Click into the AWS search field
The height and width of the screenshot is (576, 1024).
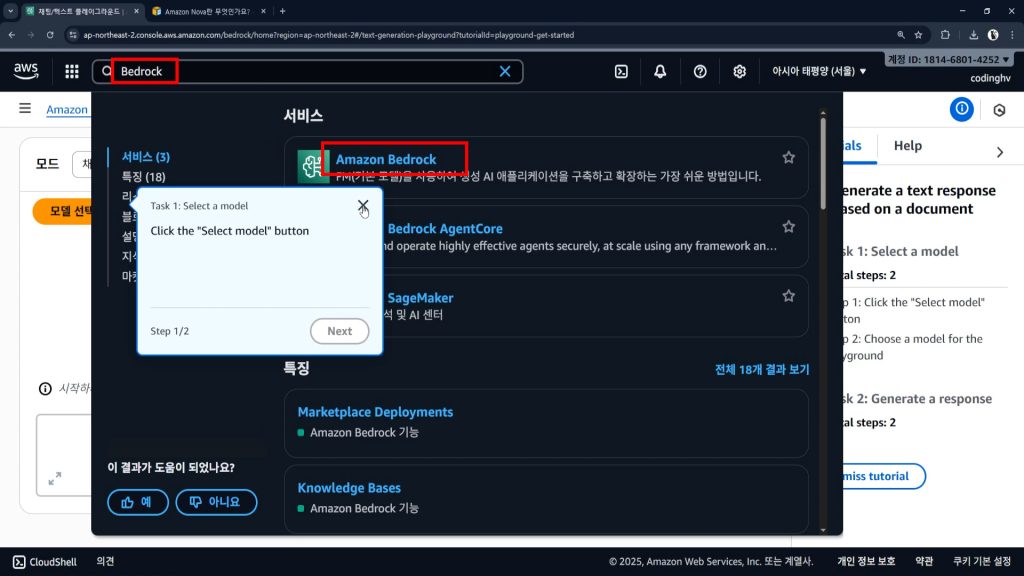[x=307, y=71]
